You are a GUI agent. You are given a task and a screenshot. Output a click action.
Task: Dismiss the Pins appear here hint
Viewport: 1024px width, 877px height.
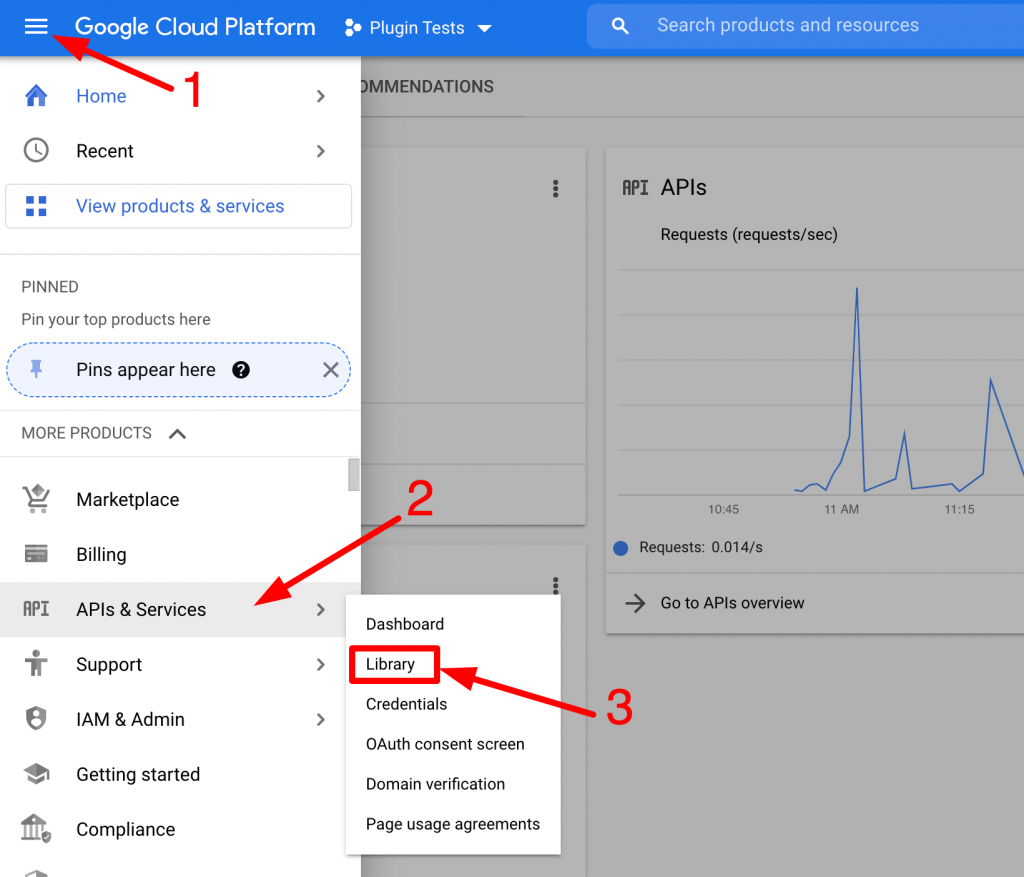click(331, 370)
